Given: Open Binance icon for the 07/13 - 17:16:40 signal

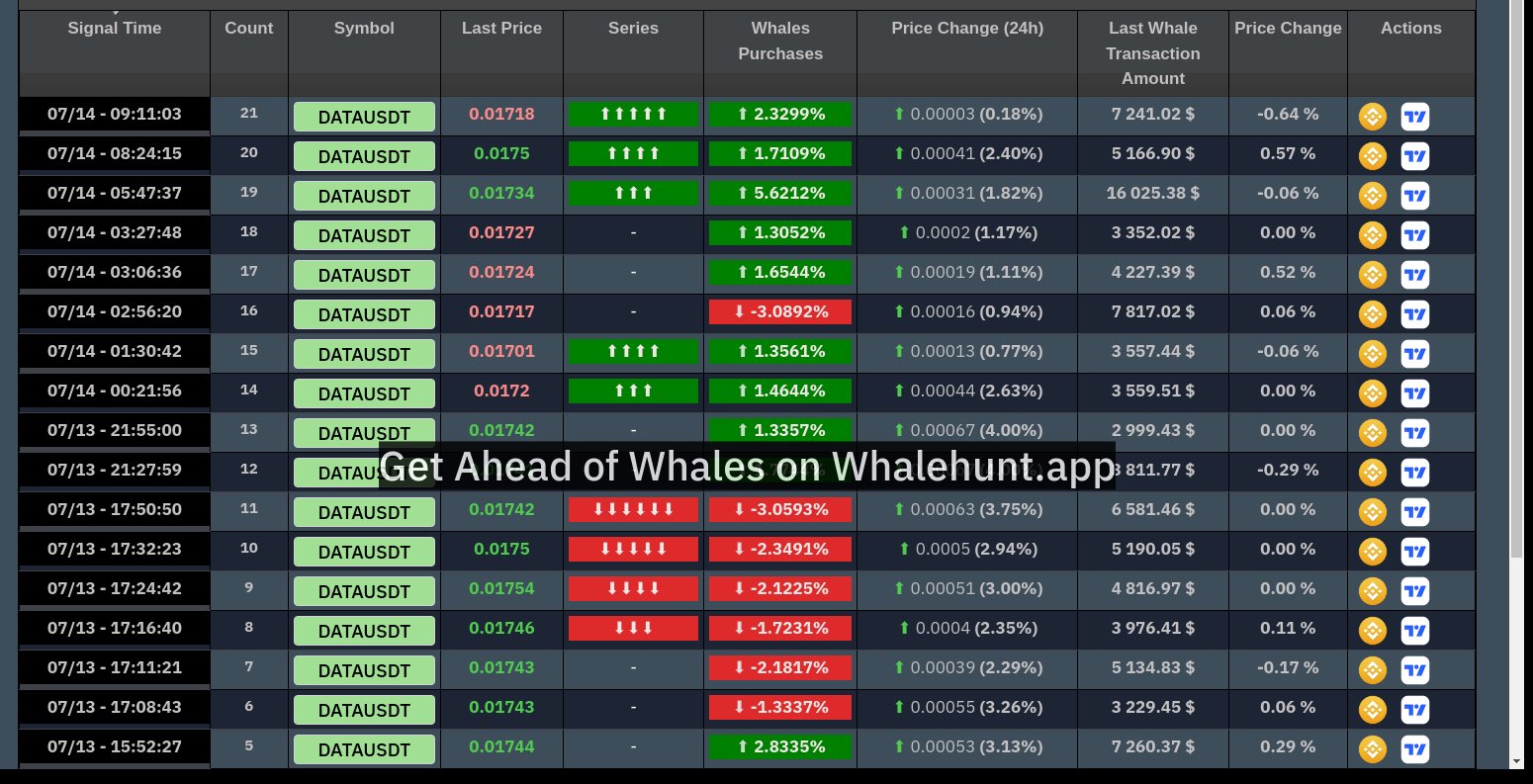Looking at the screenshot, I should pos(1372,631).
